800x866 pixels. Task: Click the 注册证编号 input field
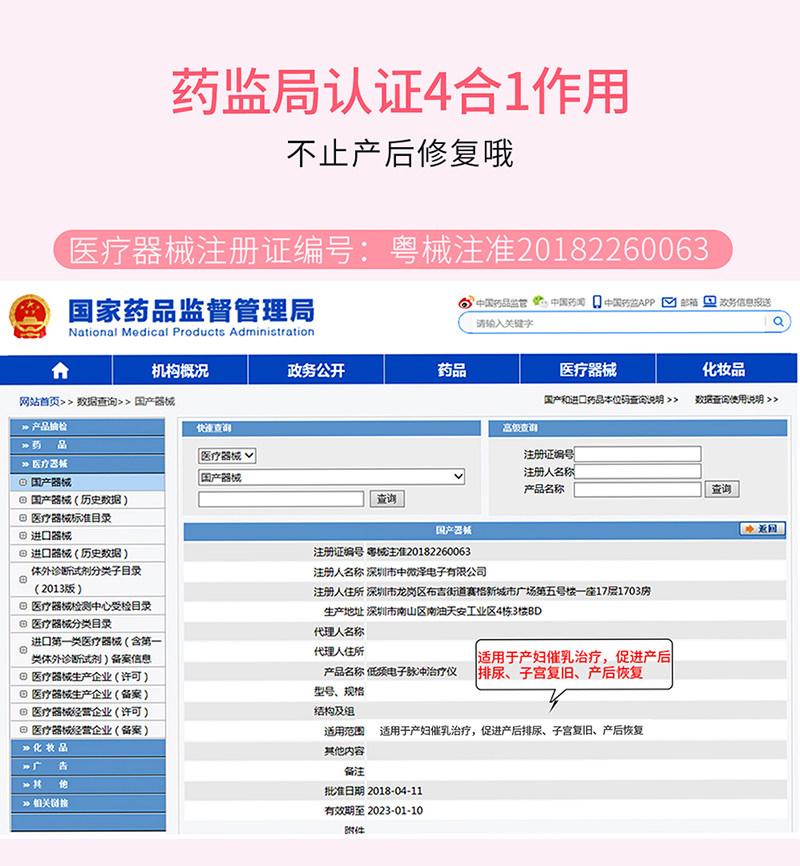tap(638, 454)
